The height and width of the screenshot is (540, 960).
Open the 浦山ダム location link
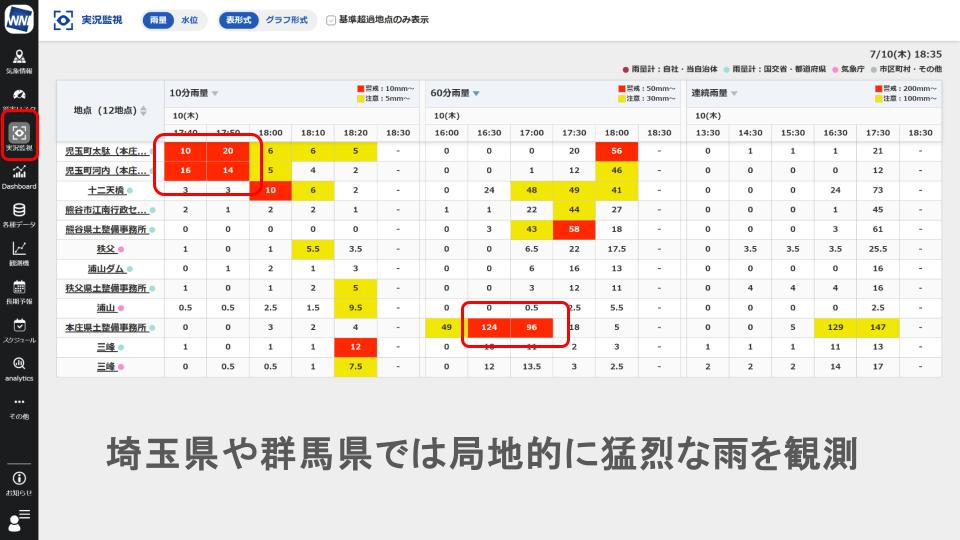coord(105,268)
